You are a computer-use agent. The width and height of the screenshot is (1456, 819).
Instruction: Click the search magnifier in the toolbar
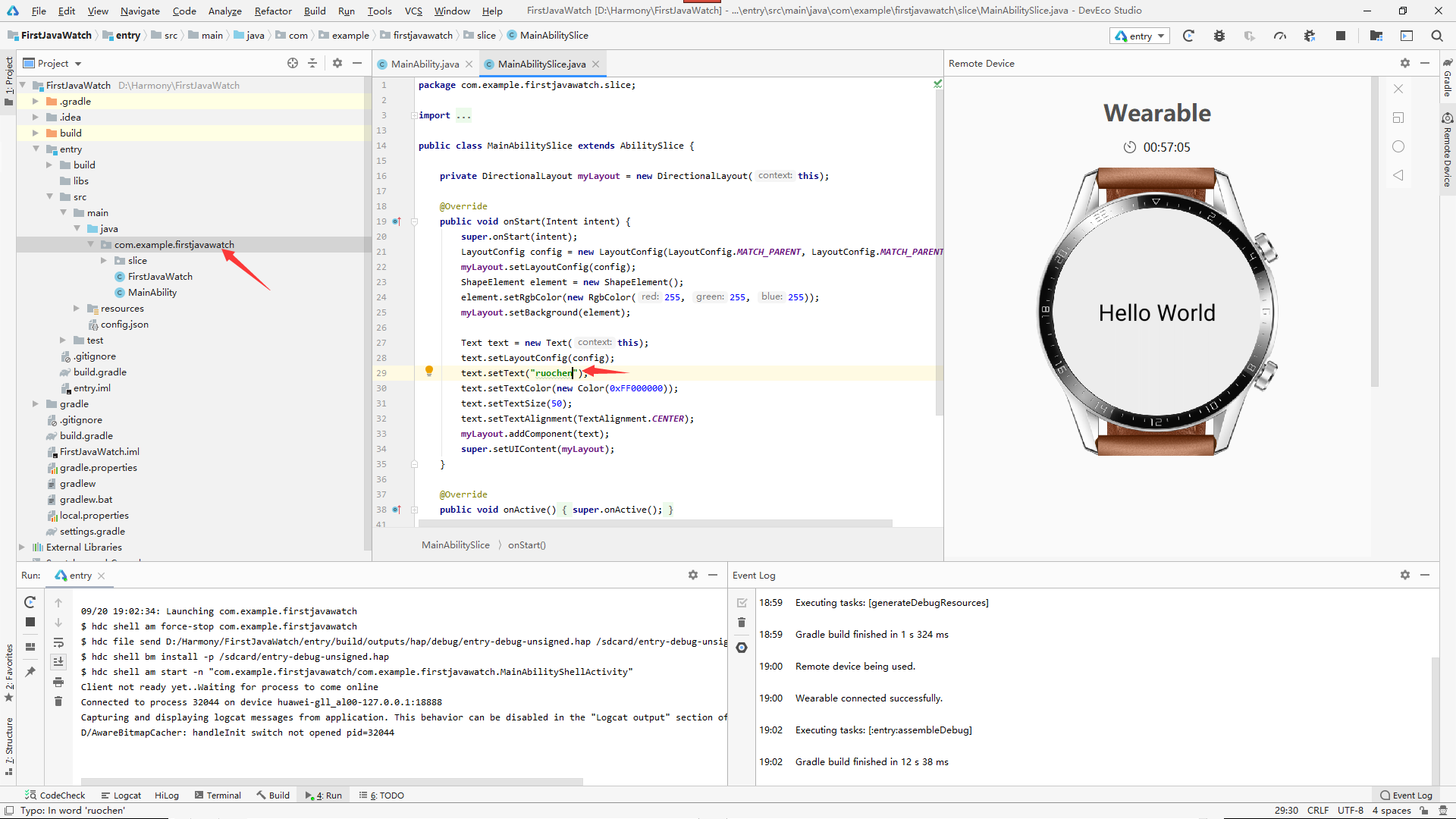1436,36
